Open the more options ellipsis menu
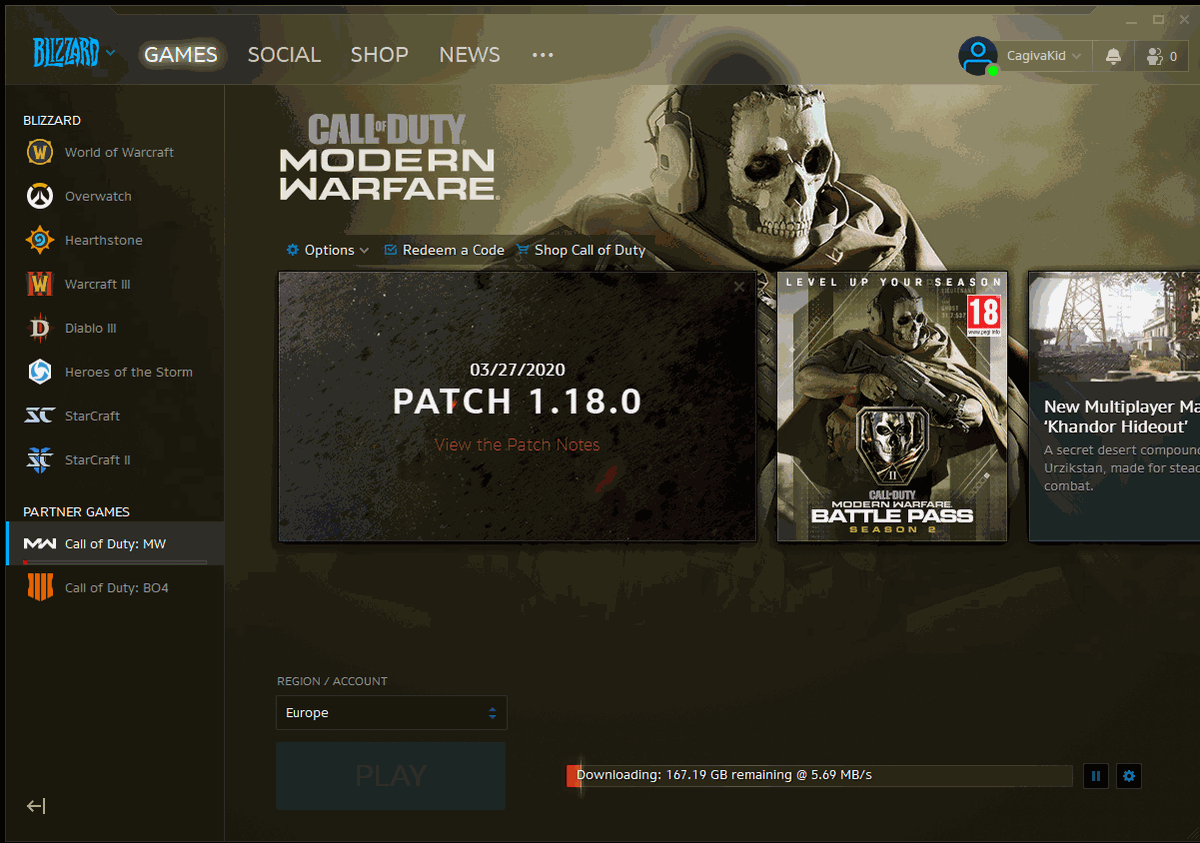Viewport: 1200px width, 843px height. (543, 55)
